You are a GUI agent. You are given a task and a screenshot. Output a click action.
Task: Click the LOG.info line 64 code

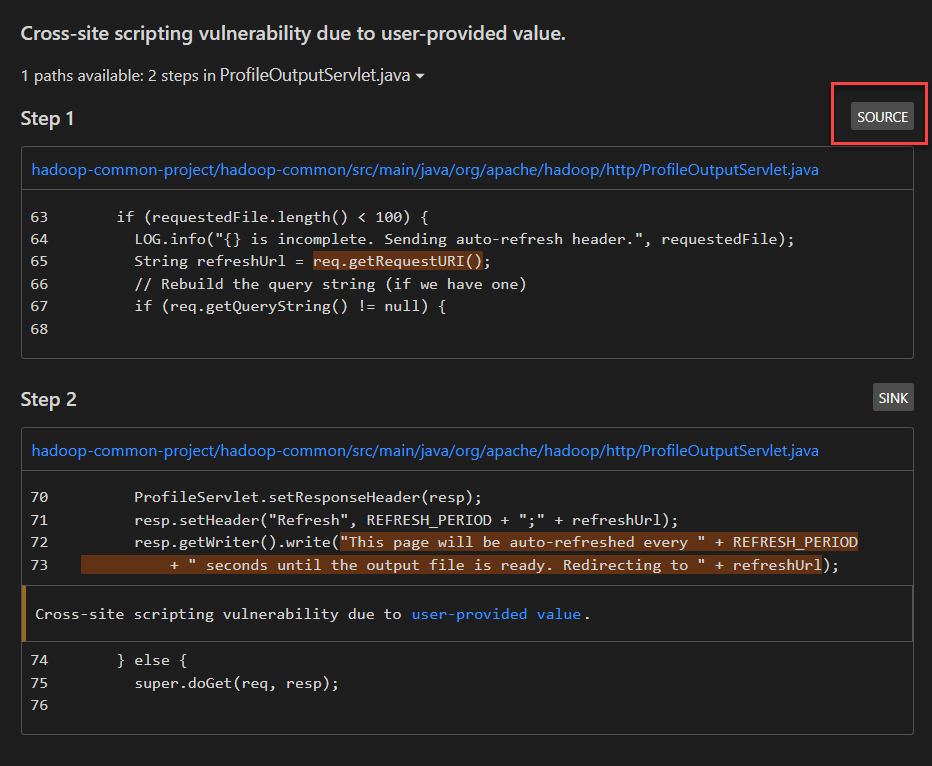tap(464, 239)
